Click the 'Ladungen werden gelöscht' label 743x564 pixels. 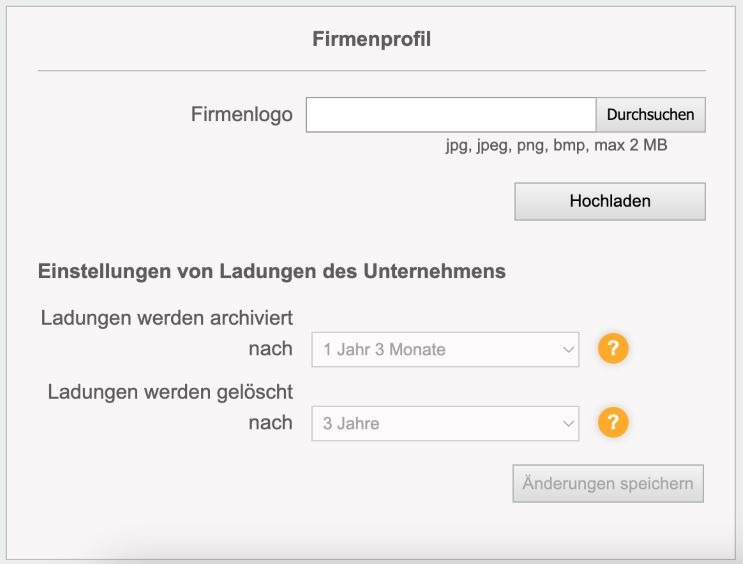[x=170, y=392]
